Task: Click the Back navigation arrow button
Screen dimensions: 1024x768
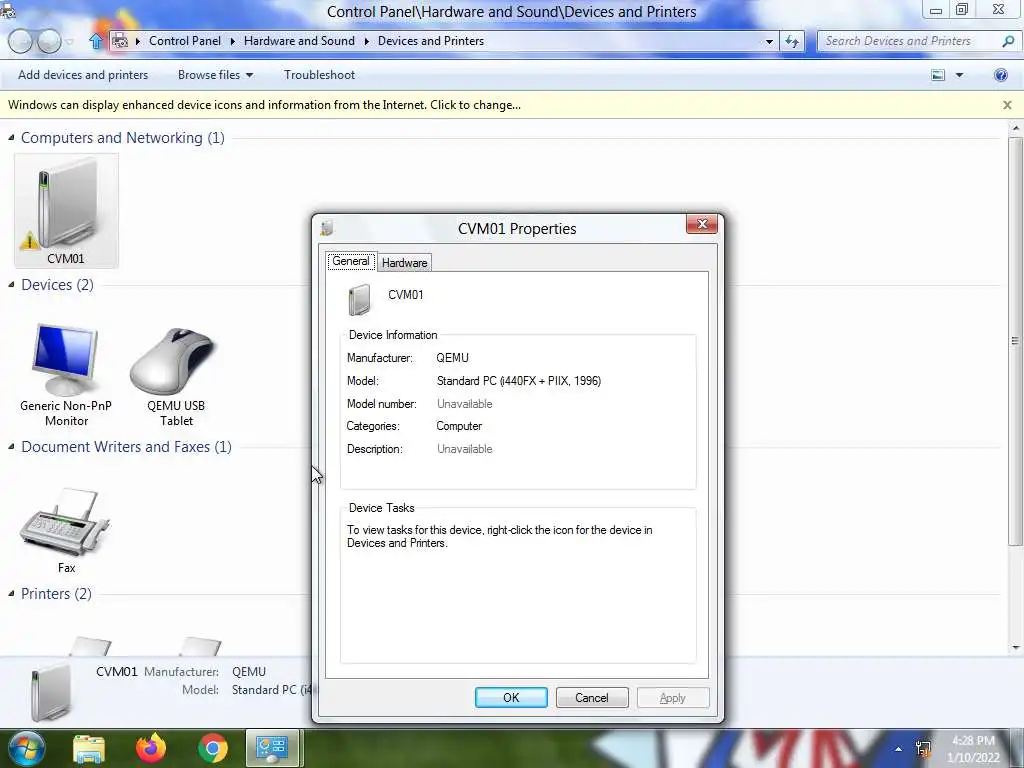Action: pos(20,41)
